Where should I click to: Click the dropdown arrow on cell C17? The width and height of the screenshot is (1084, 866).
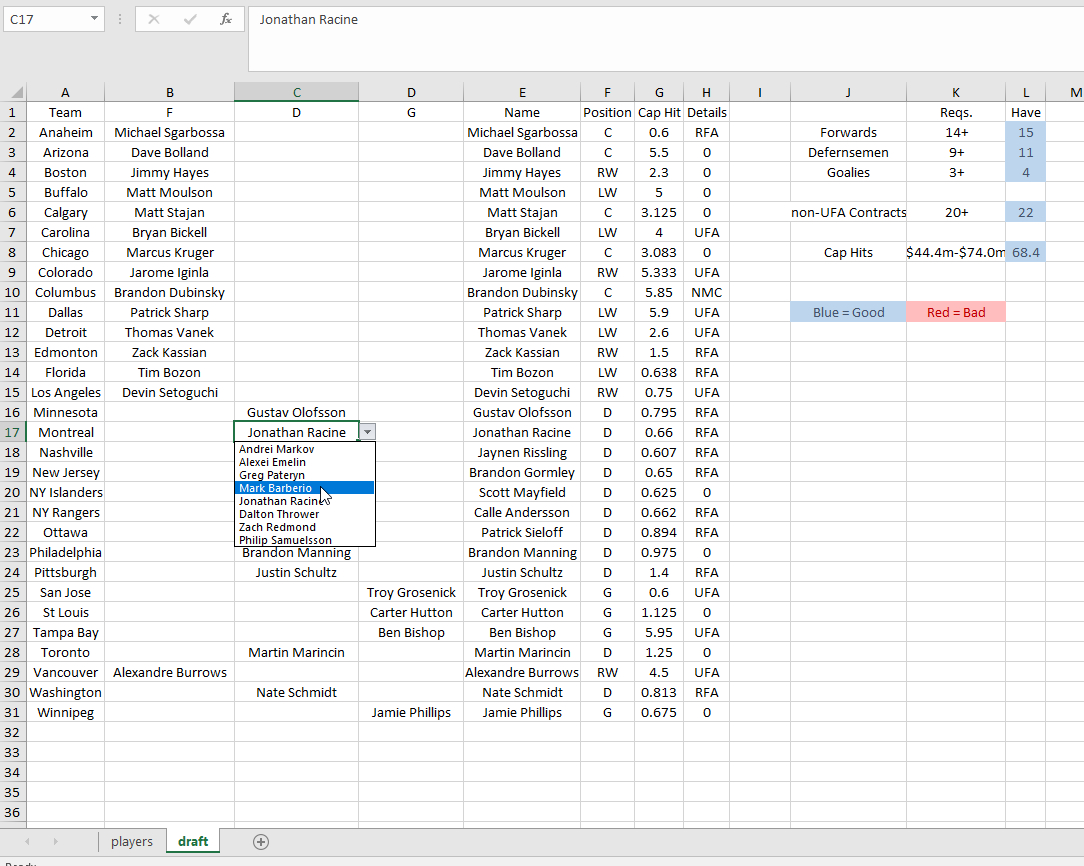pyautogui.click(x=368, y=432)
